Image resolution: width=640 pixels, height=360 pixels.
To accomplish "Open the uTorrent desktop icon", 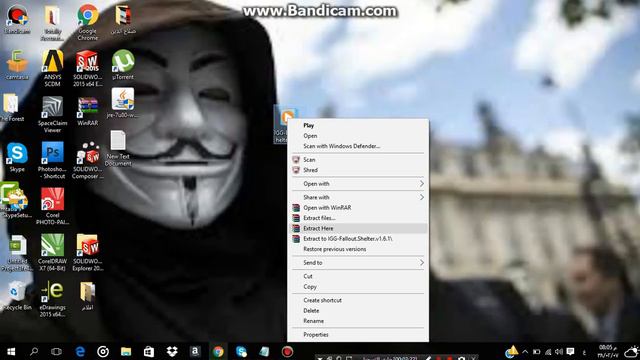I will tap(123, 65).
